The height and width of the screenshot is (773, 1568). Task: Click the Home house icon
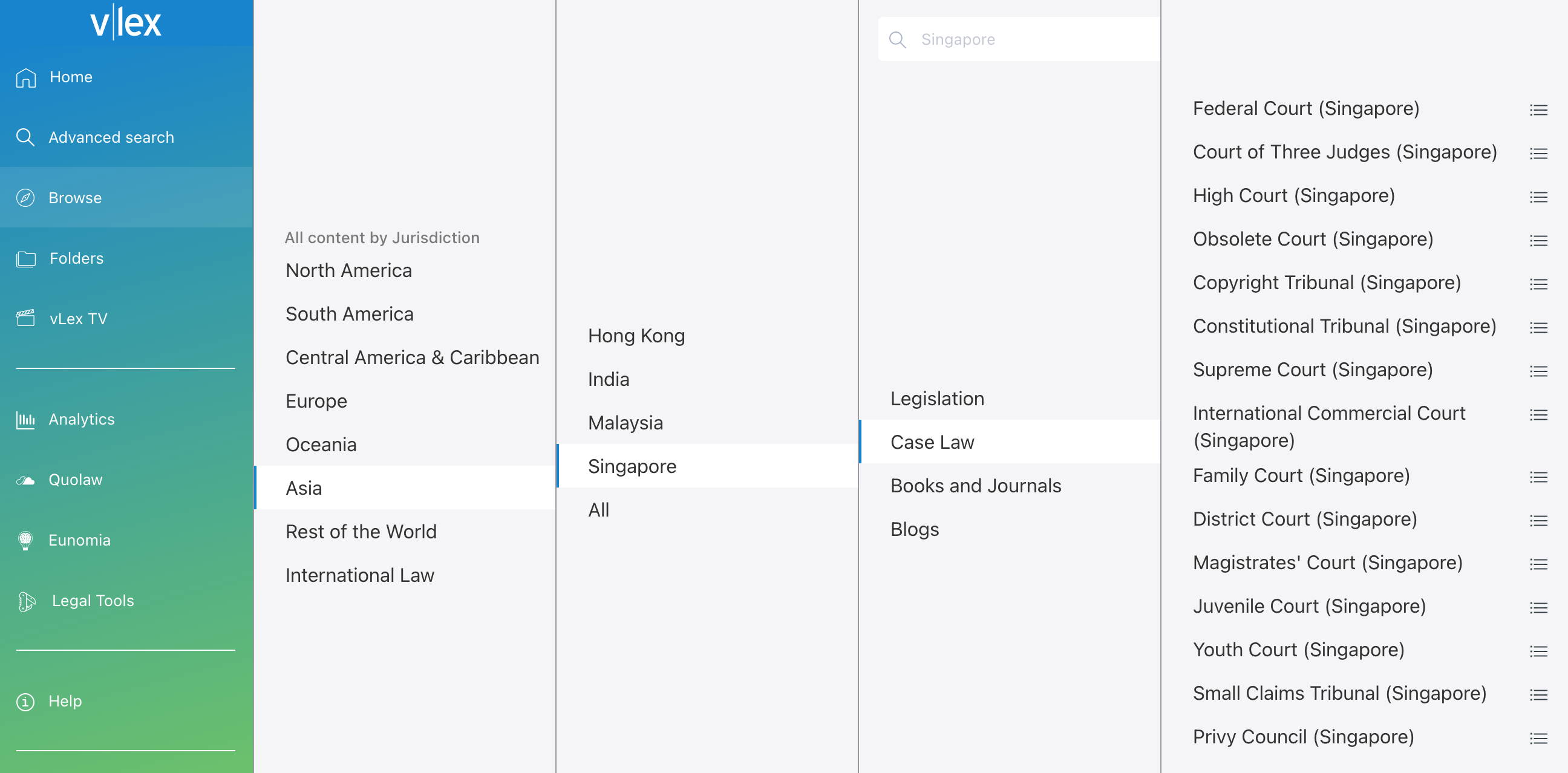pyautogui.click(x=25, y=77)
